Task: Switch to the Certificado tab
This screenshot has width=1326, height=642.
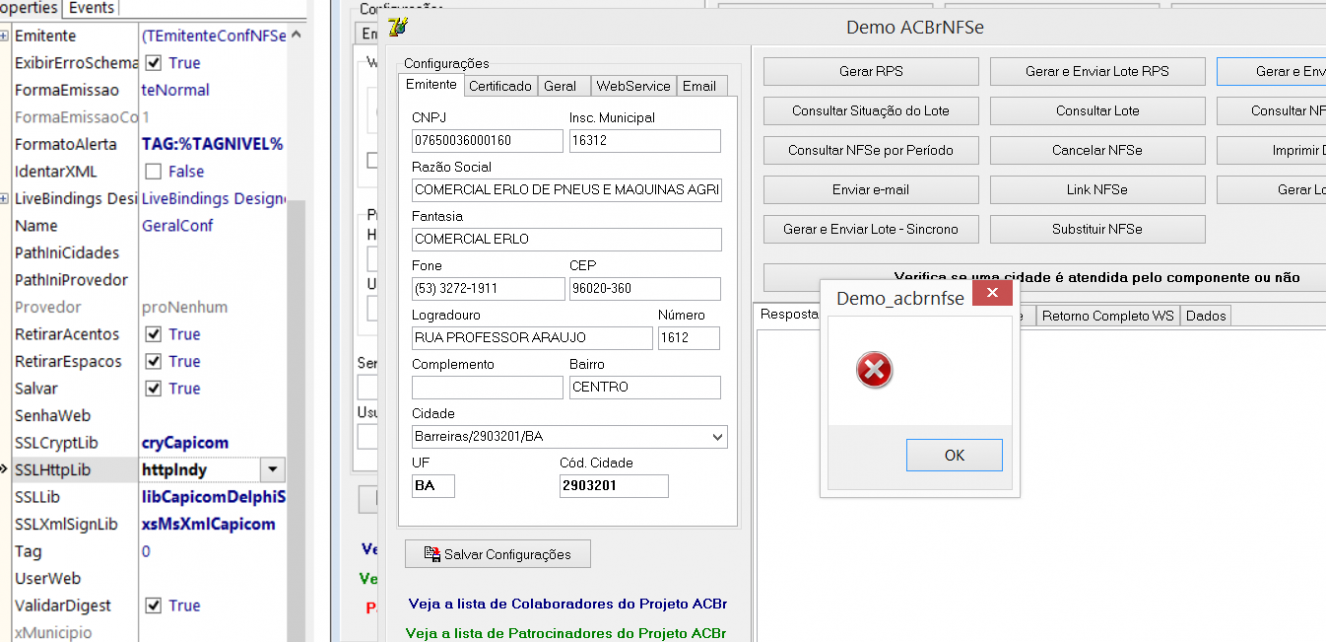Action: coord(500,86)
